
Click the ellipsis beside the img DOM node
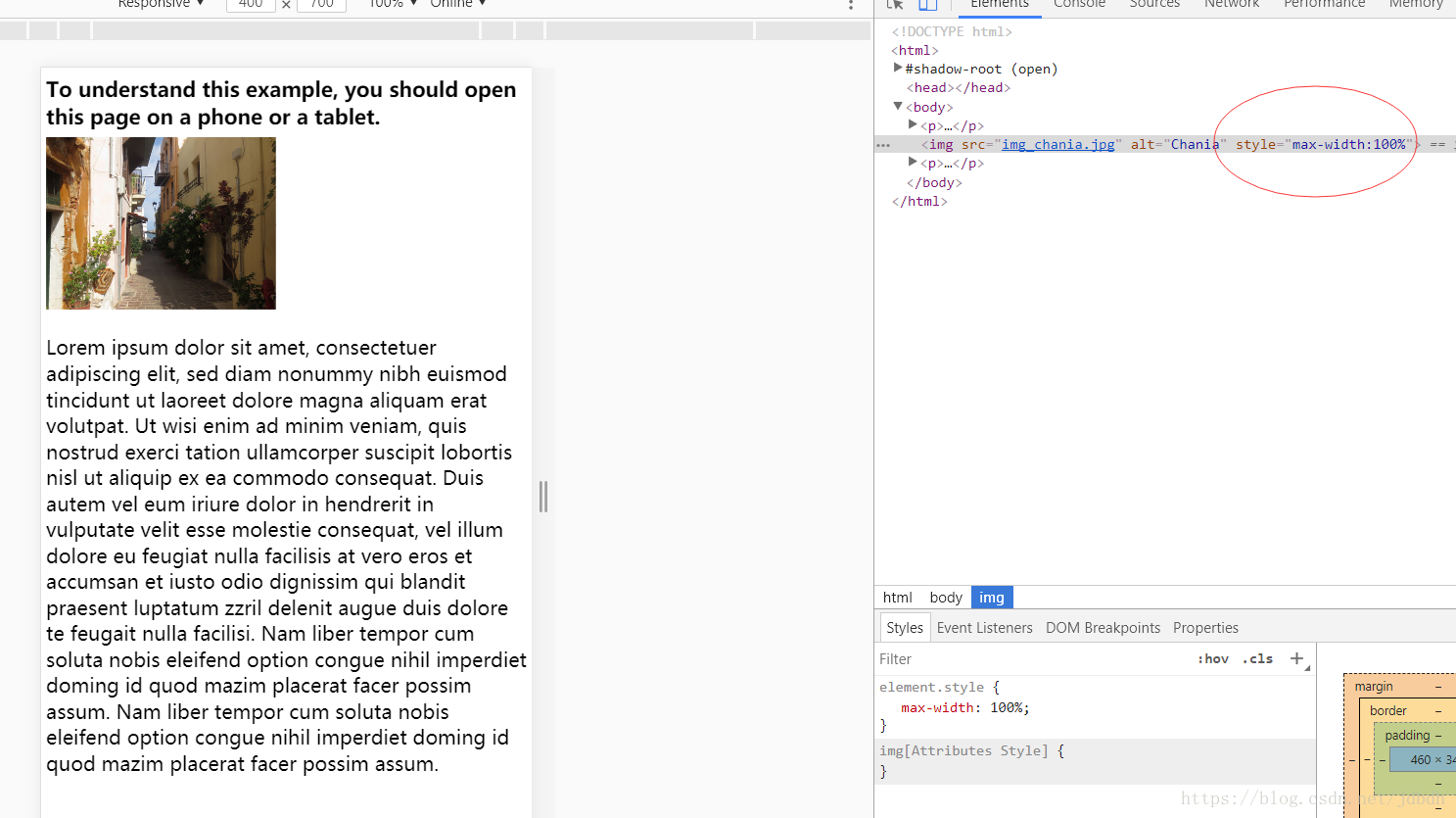point(882,144)
